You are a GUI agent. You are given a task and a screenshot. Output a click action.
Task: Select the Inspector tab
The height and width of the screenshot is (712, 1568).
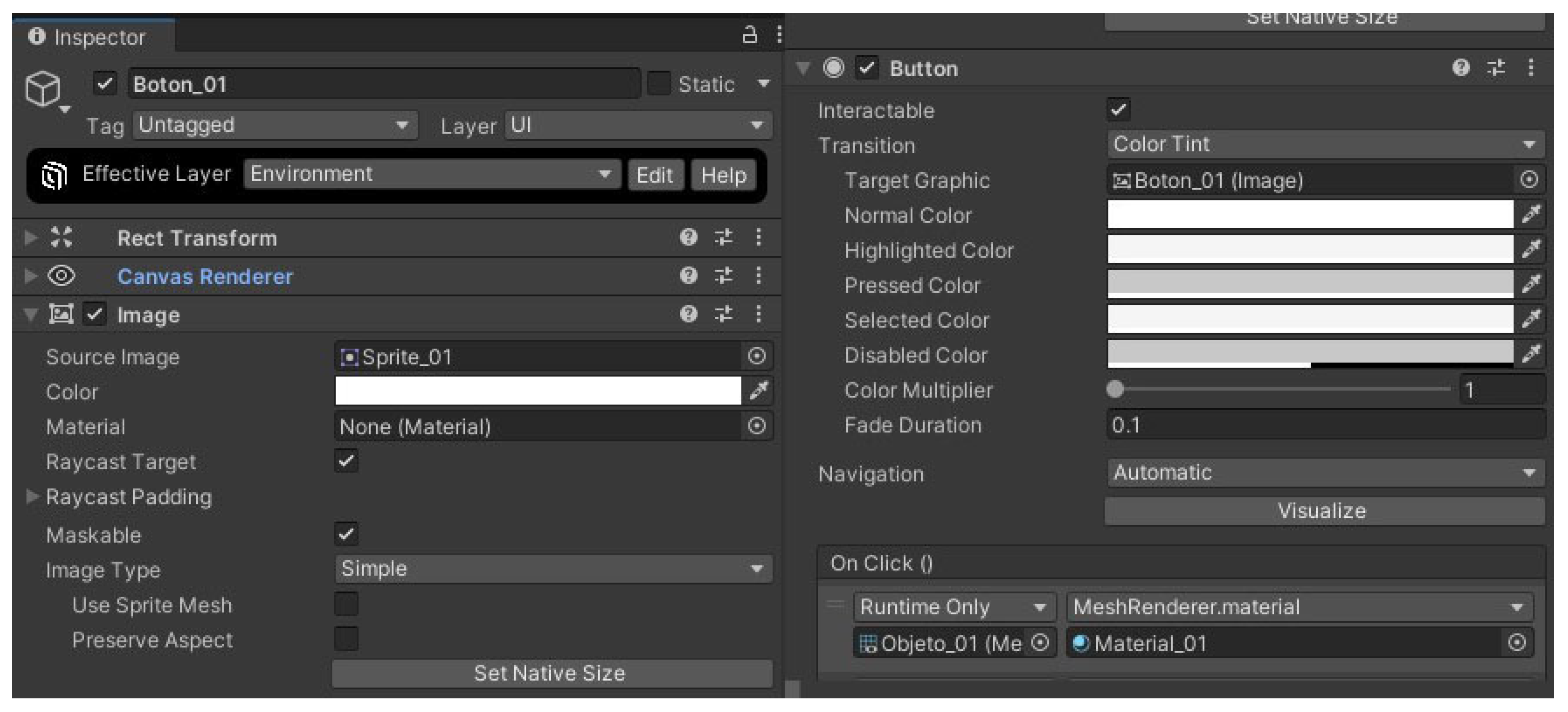click(93, 37)
